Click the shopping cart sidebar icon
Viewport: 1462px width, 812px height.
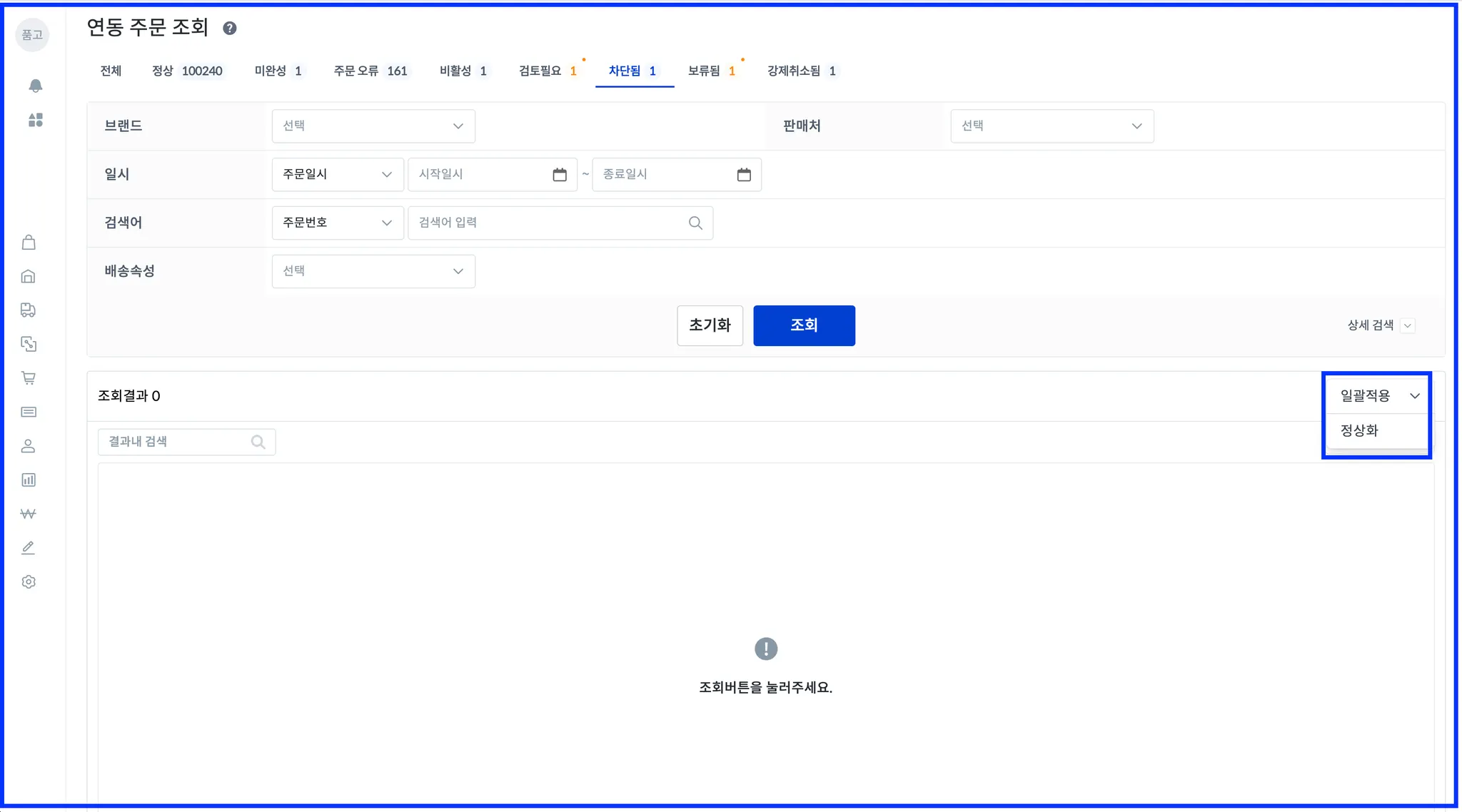pos(29,378)
